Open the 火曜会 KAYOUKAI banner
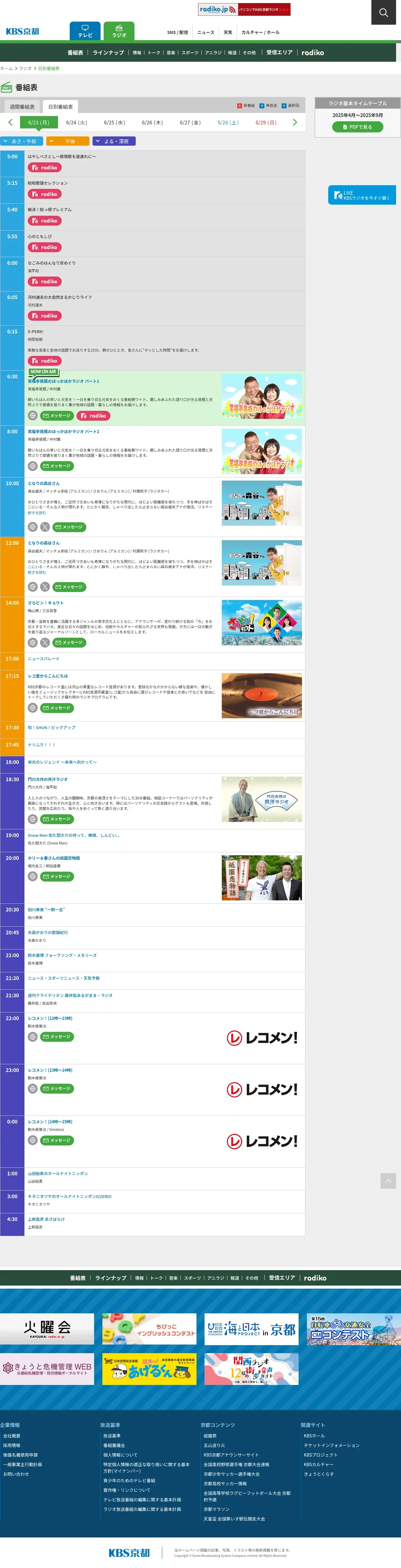Viewport: 401px width, 1568px height. (x=47, y=1329)
